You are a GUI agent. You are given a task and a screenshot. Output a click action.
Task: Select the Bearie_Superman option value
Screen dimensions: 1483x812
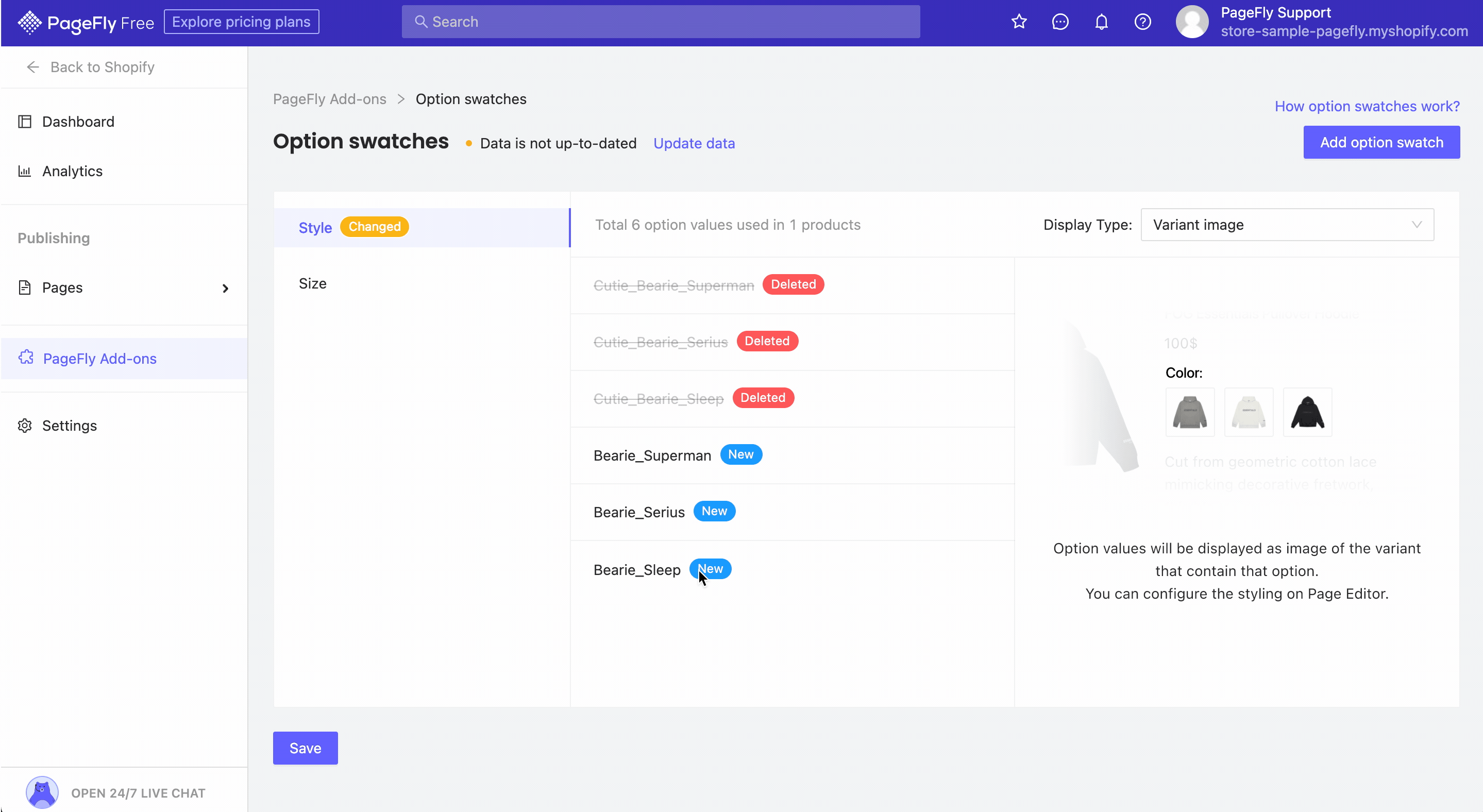pos(791,455)
